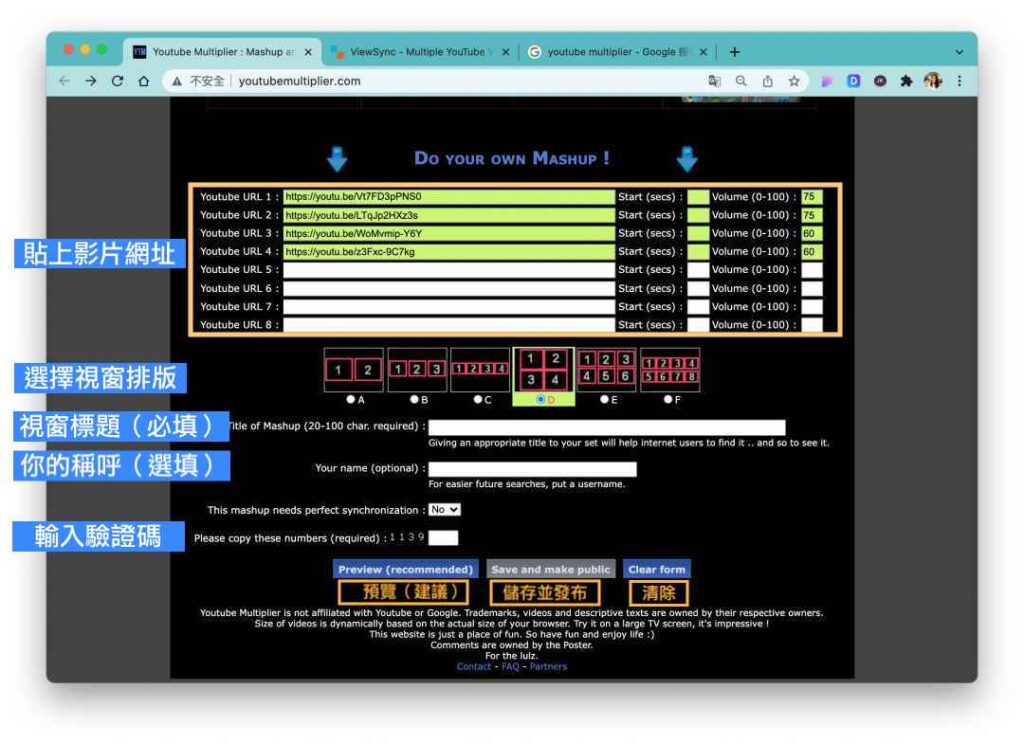Click the two-video layout A thumbnail

coord(353,370)
